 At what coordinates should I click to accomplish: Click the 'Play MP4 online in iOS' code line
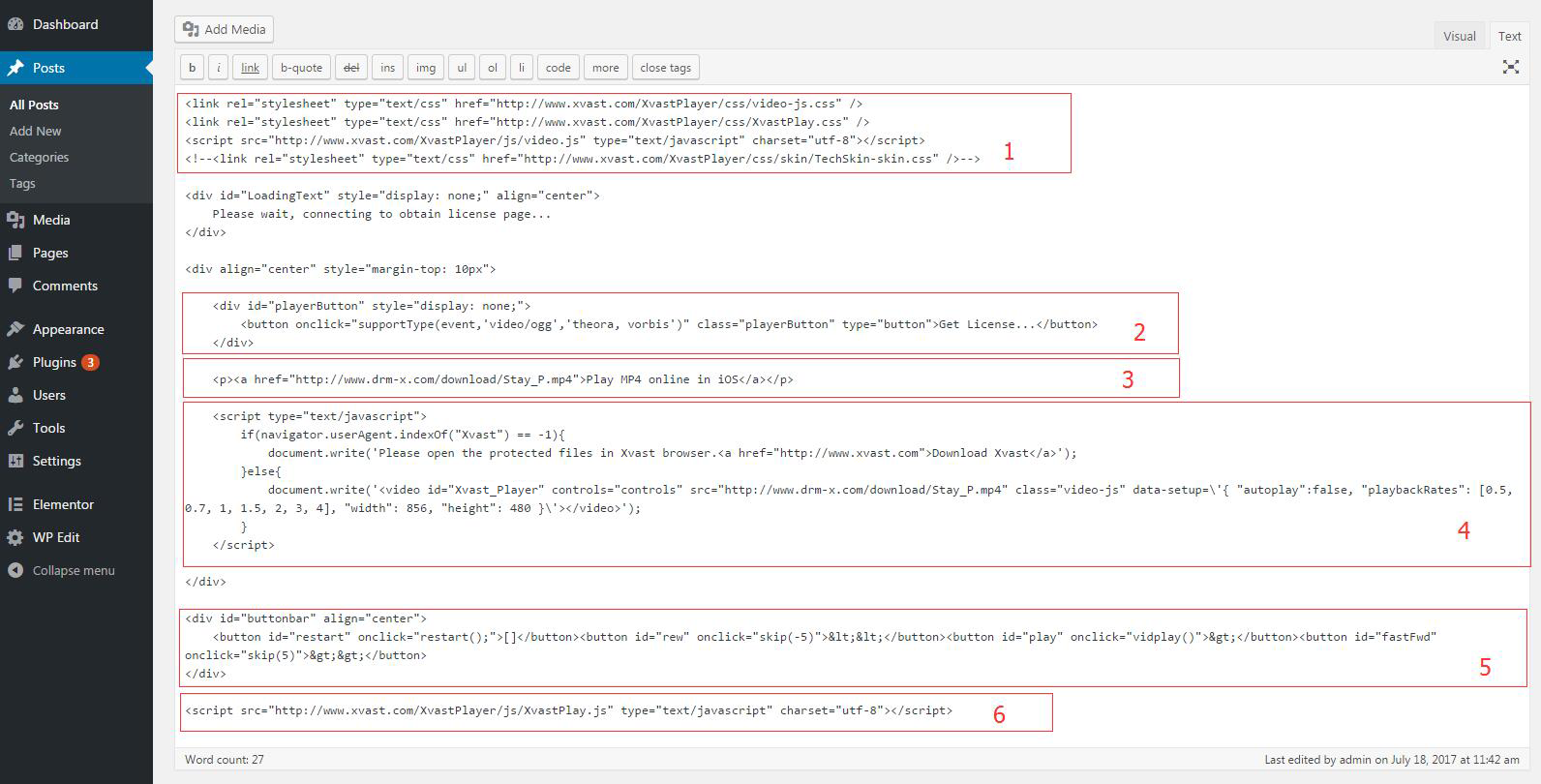[x=502, y=379]
